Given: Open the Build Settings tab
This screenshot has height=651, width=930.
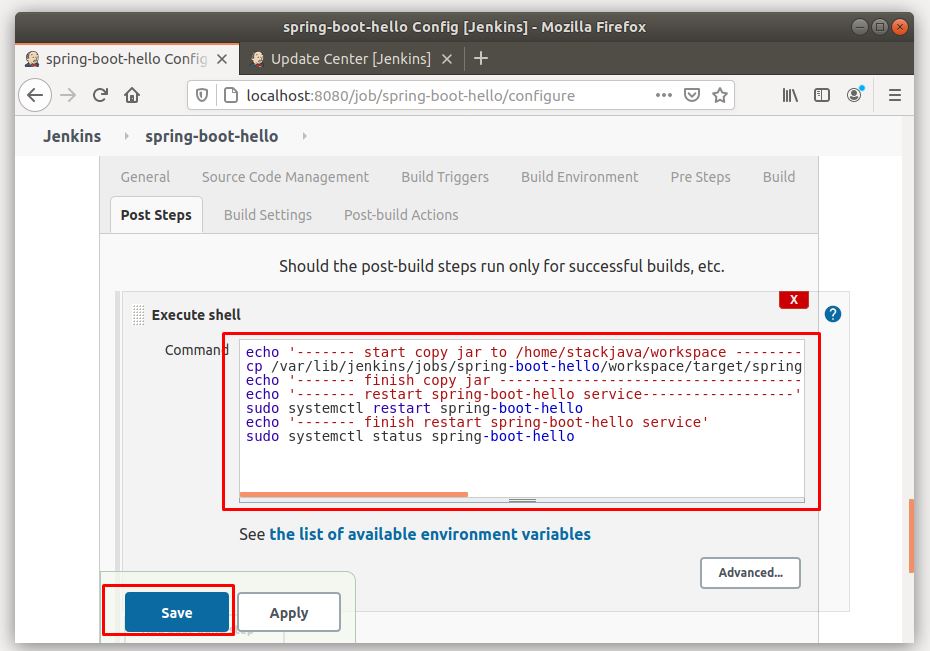Looking at the screenshot, I should [x=267, y=215].
